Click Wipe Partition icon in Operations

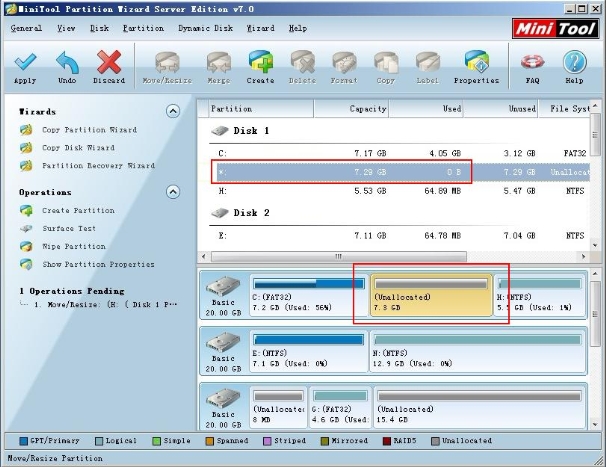tap(26, 246)
